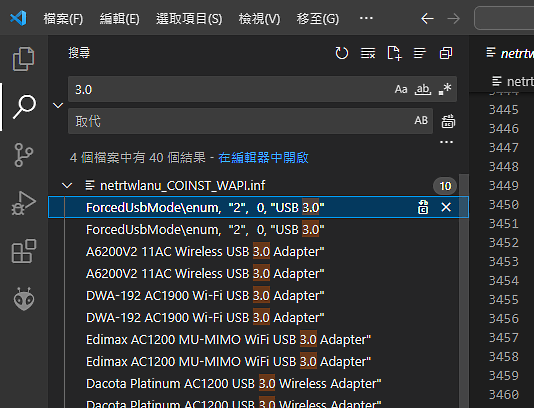Go forward in navigation history
This screenshot has height=408, width=534.
coord(453,18)
